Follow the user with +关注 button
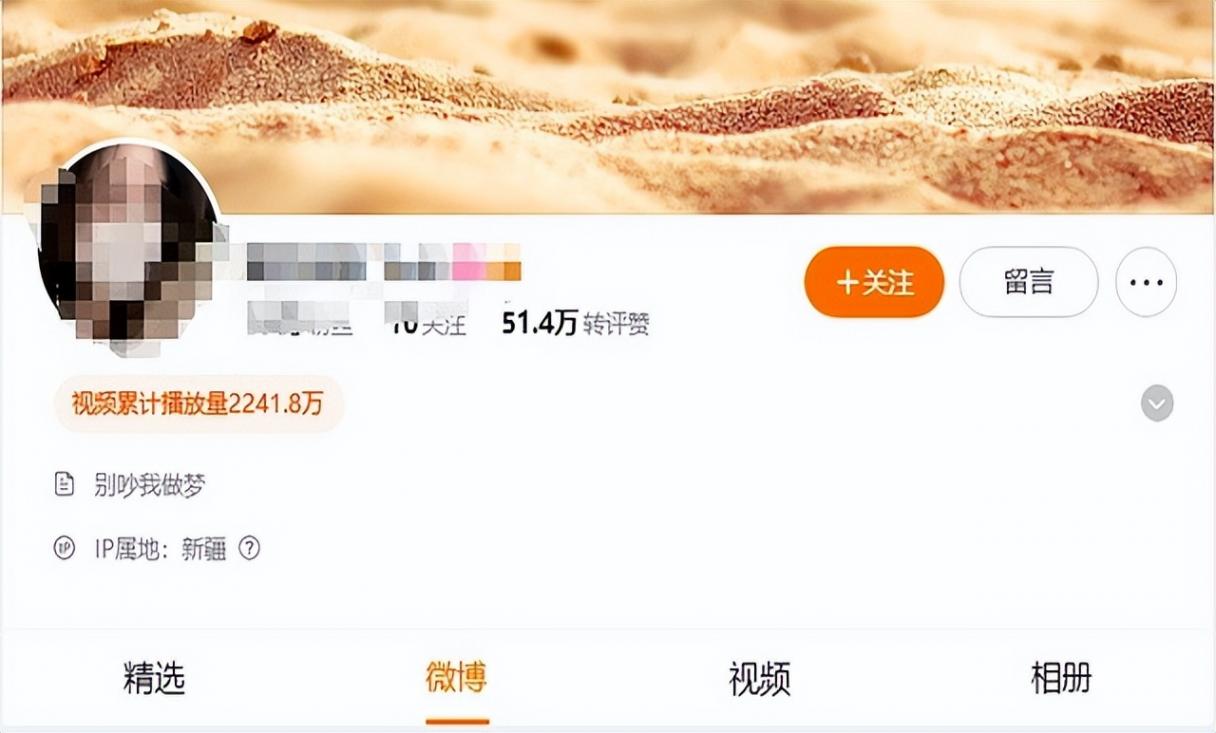Screen dimensions: 1216x733 [874, 283]
